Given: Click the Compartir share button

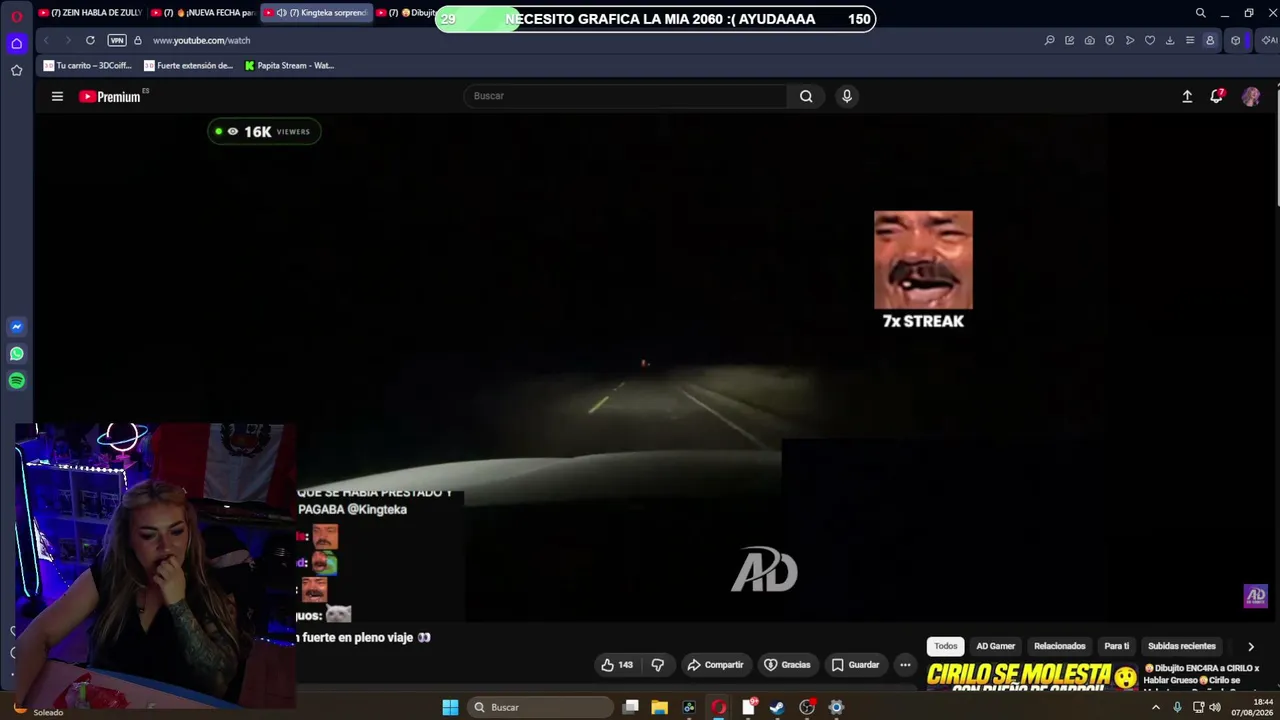Looking at the screenshot, I should [x=714, y=665].
